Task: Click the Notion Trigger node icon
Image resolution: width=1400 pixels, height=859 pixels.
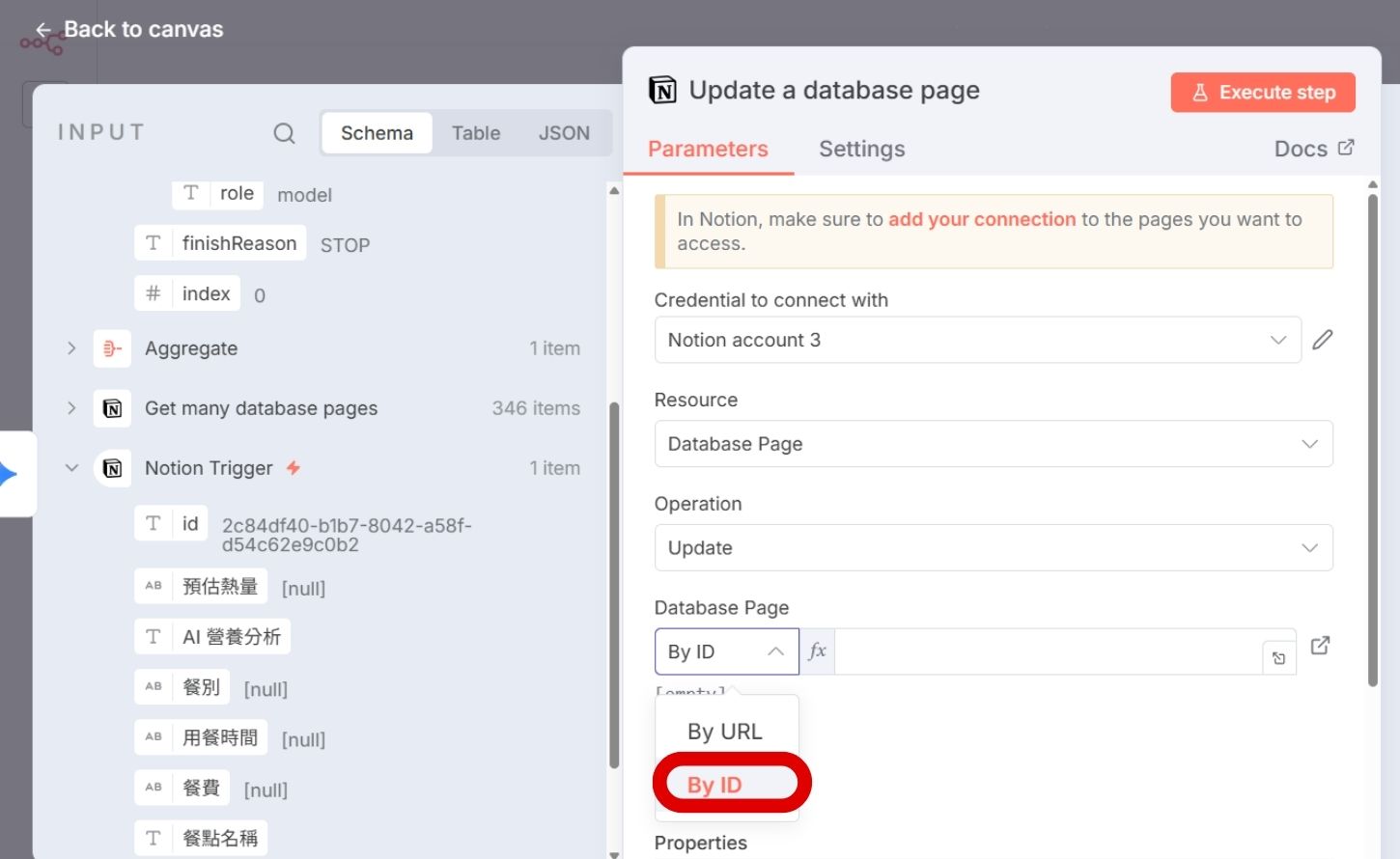Action: pos(112,468)
